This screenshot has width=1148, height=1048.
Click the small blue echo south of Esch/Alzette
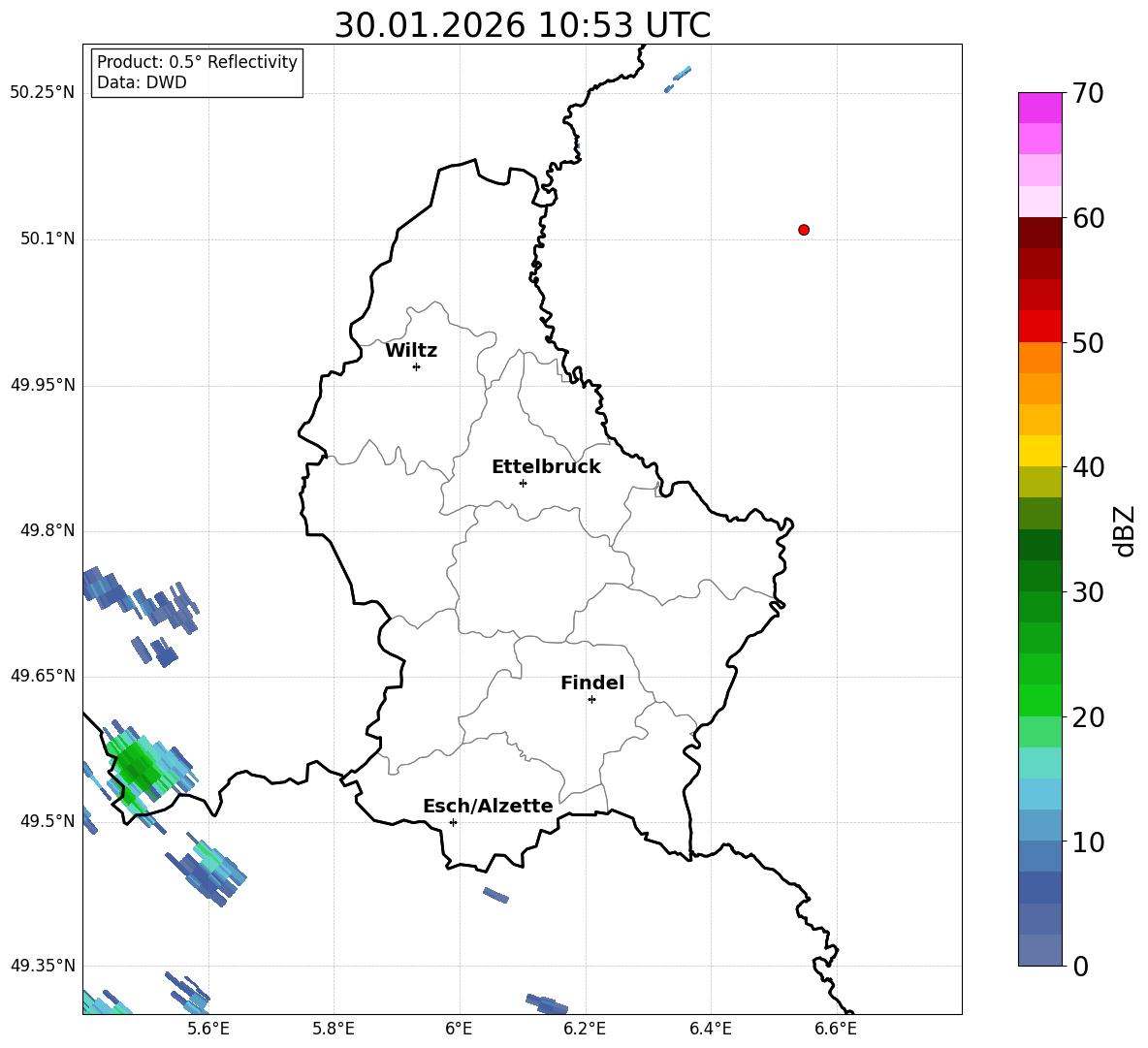495,895
